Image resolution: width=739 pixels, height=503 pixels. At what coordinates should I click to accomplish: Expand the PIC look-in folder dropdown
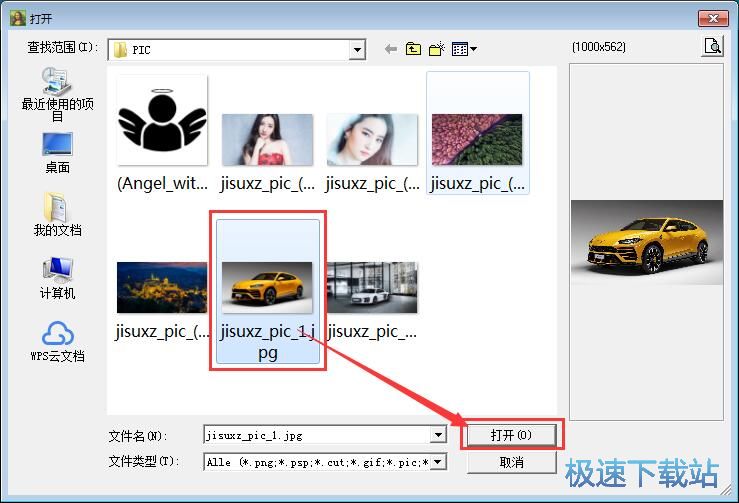[x=357, y=49]
